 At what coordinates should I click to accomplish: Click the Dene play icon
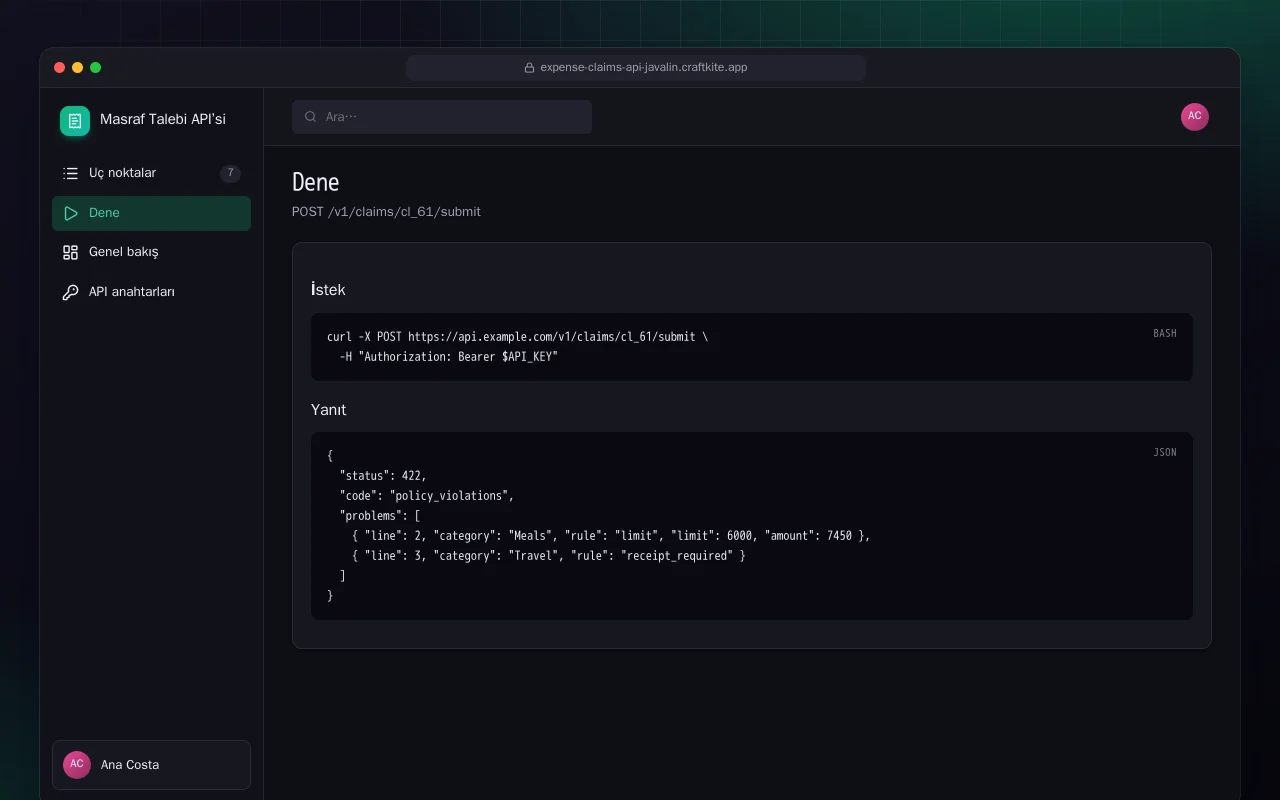tap(70, 213)
